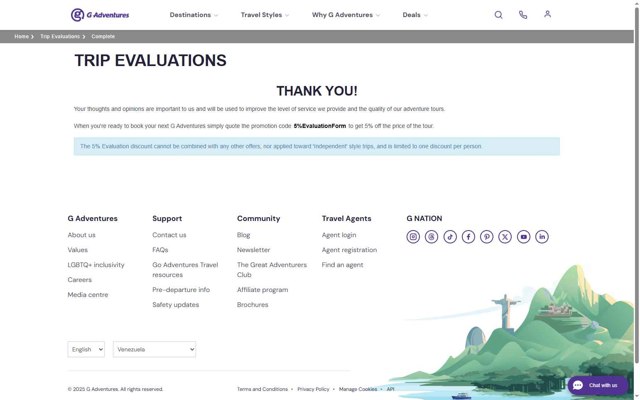Expand the Travel Styles menu
Screen dimensions: 640x400
coord(265,15)
